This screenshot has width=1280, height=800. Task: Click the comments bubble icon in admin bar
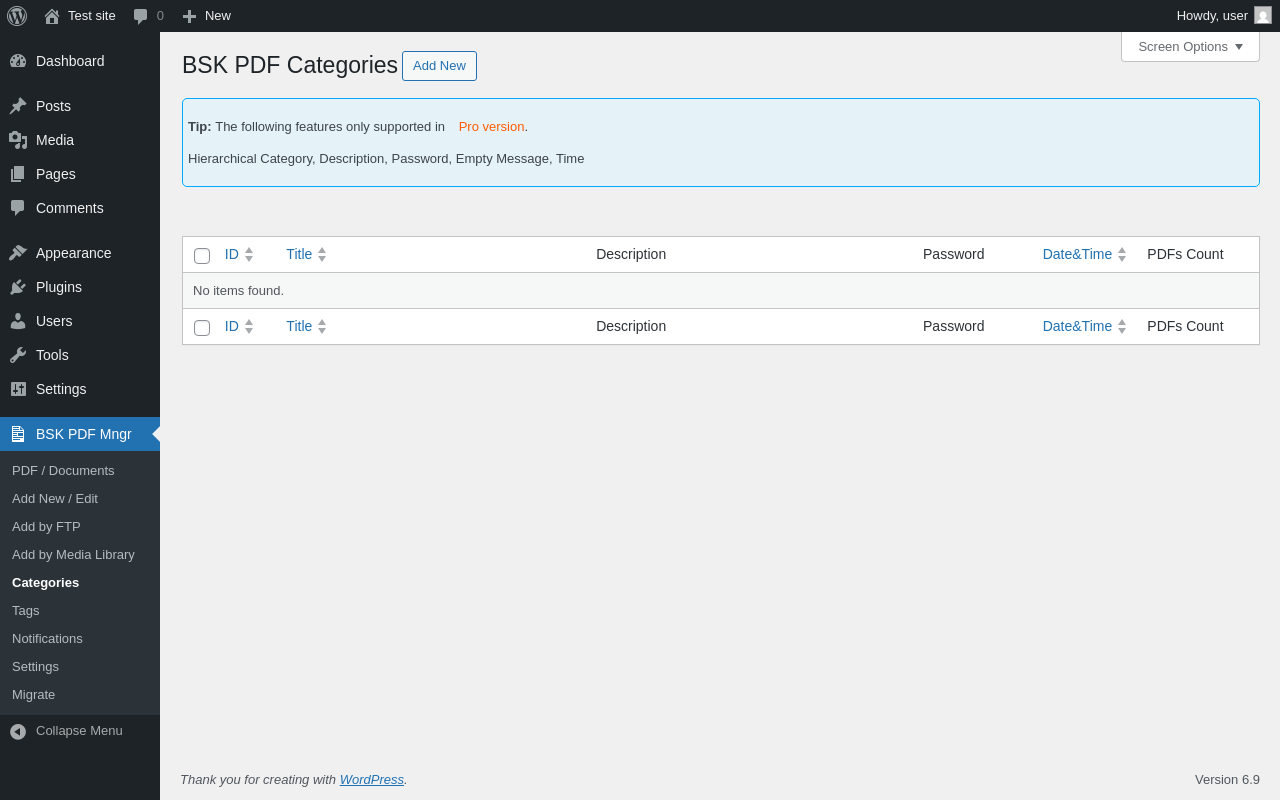click(x=141, y=16)
